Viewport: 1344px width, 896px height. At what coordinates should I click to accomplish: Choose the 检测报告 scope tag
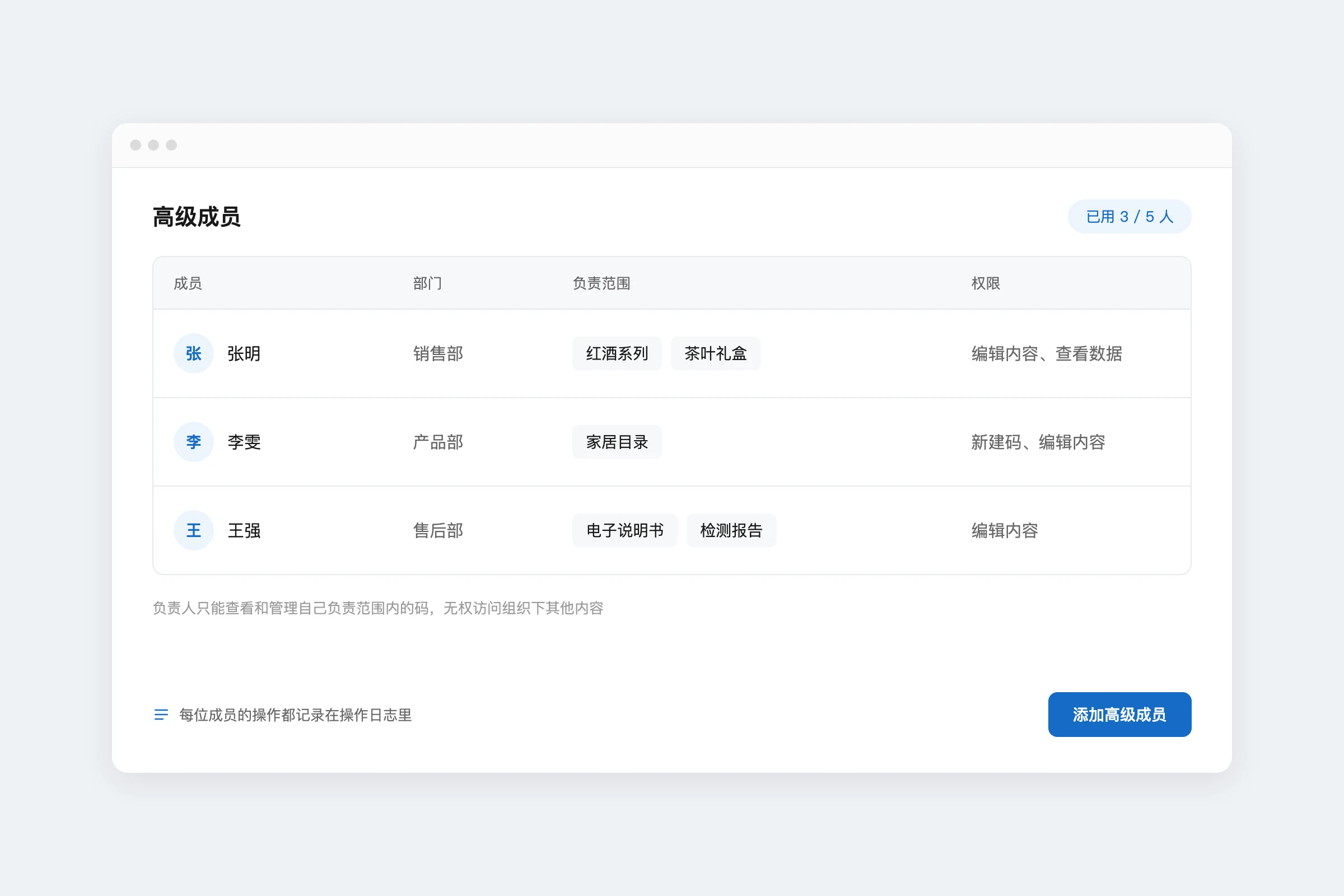tap(731, 530)
